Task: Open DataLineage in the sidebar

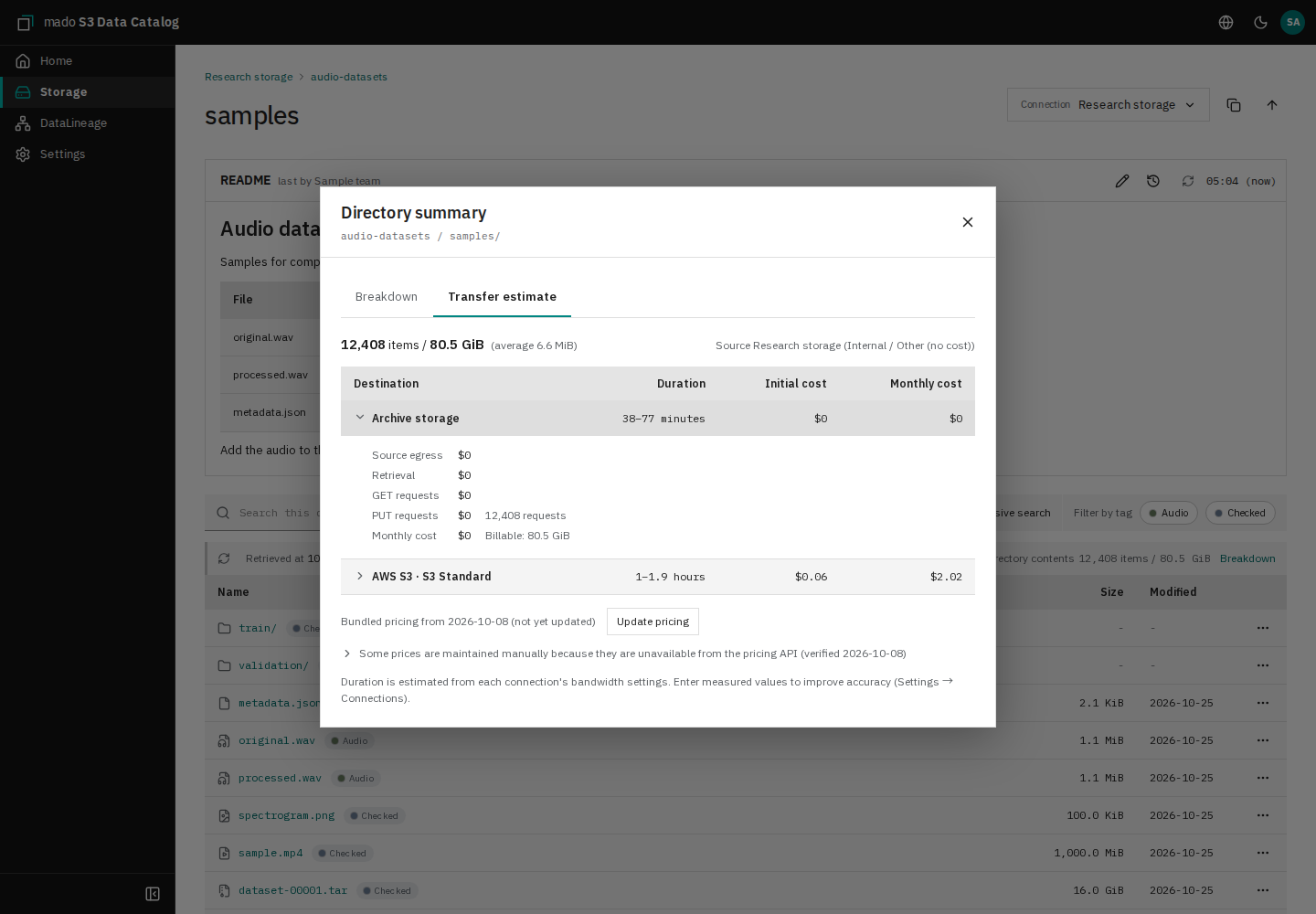Action: (x=88, y=123)
